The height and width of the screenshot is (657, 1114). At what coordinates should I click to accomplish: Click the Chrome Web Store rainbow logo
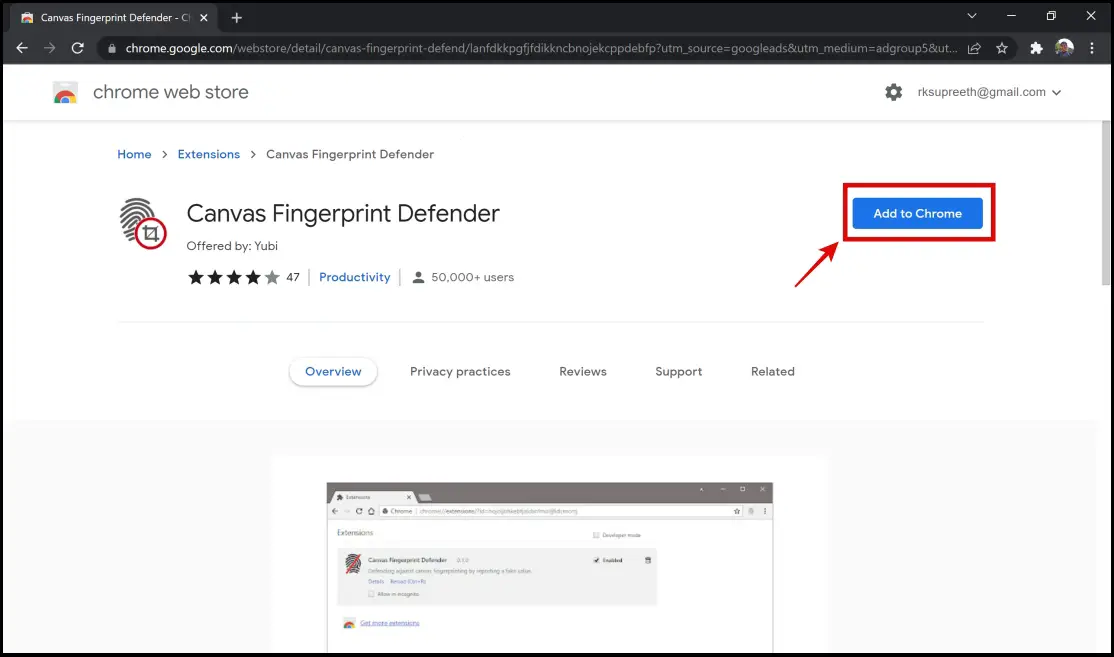tap(65, 92)
